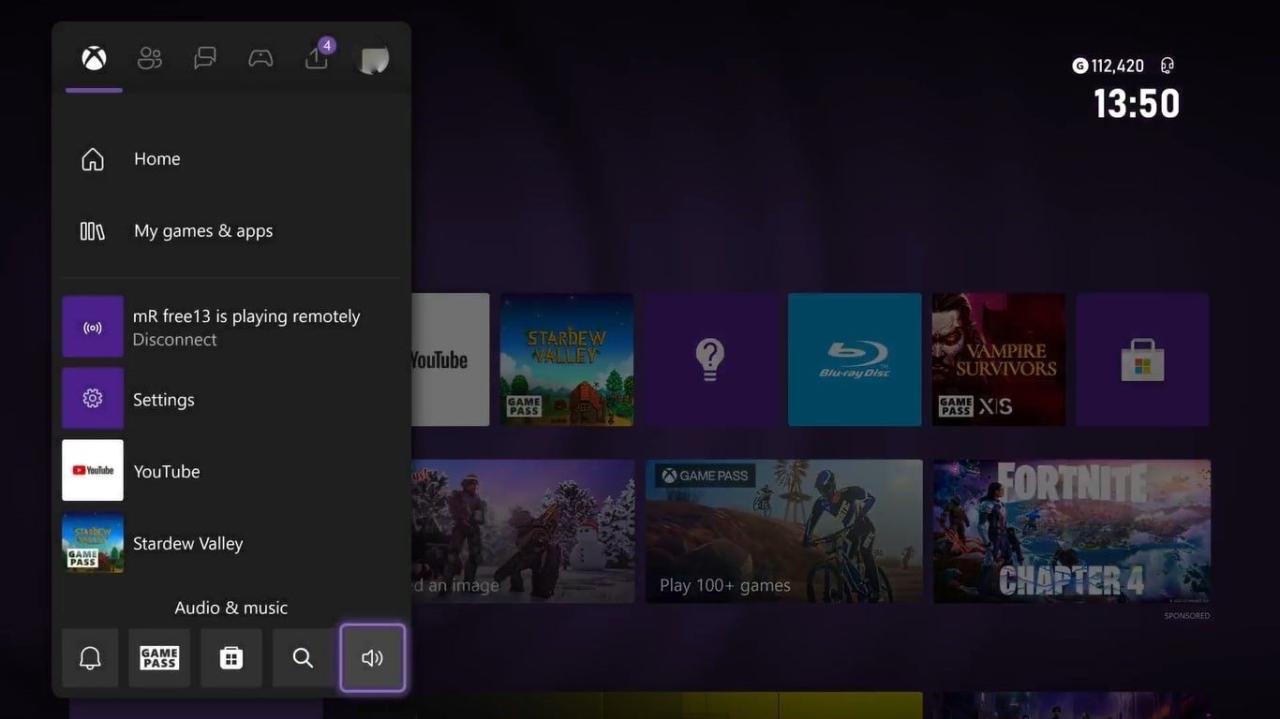
Task: Open the Blu-ray Disc tile
Action: click(x=855, y=360)
